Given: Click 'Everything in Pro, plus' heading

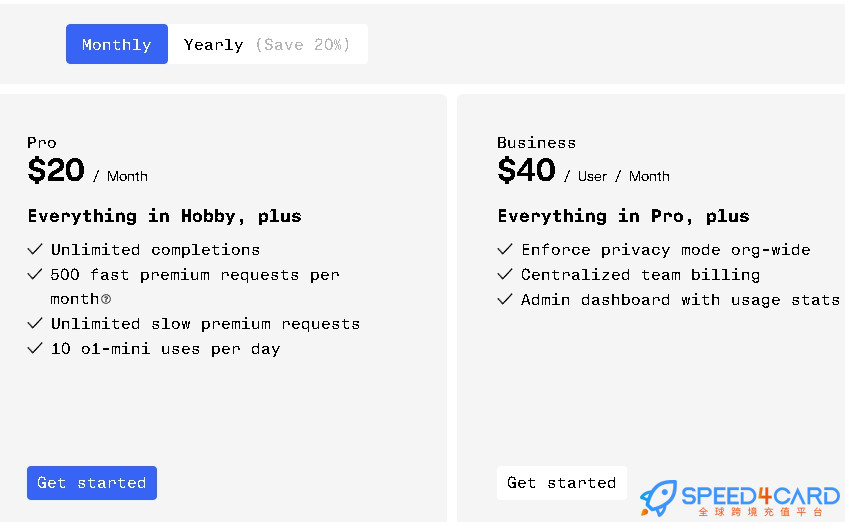Looking at the screenshot, I should (623, 216).
